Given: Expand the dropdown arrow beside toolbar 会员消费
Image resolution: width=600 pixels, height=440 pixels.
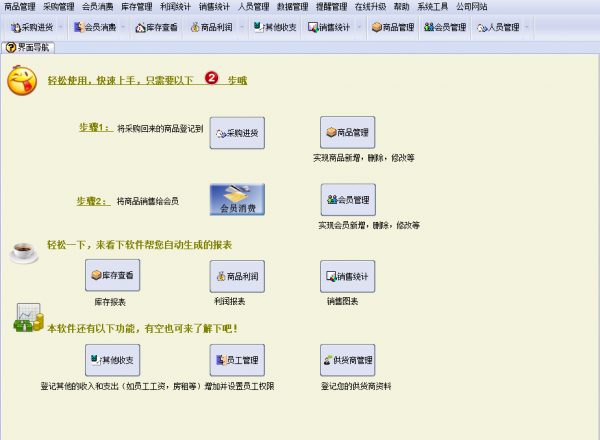Looking at the screenshot, I should pyautogui.click(x=123, y=27).
